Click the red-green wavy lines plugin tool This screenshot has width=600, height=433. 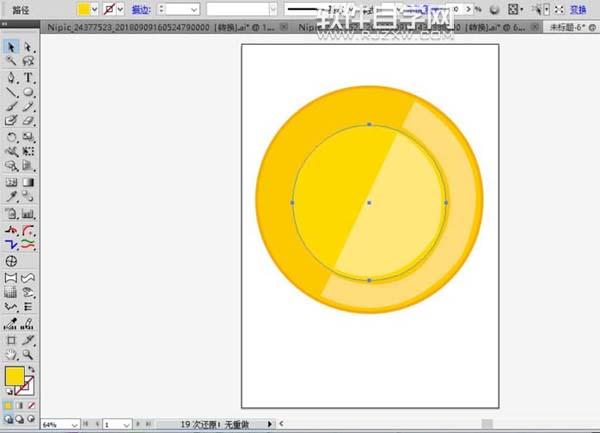(28, 244)
